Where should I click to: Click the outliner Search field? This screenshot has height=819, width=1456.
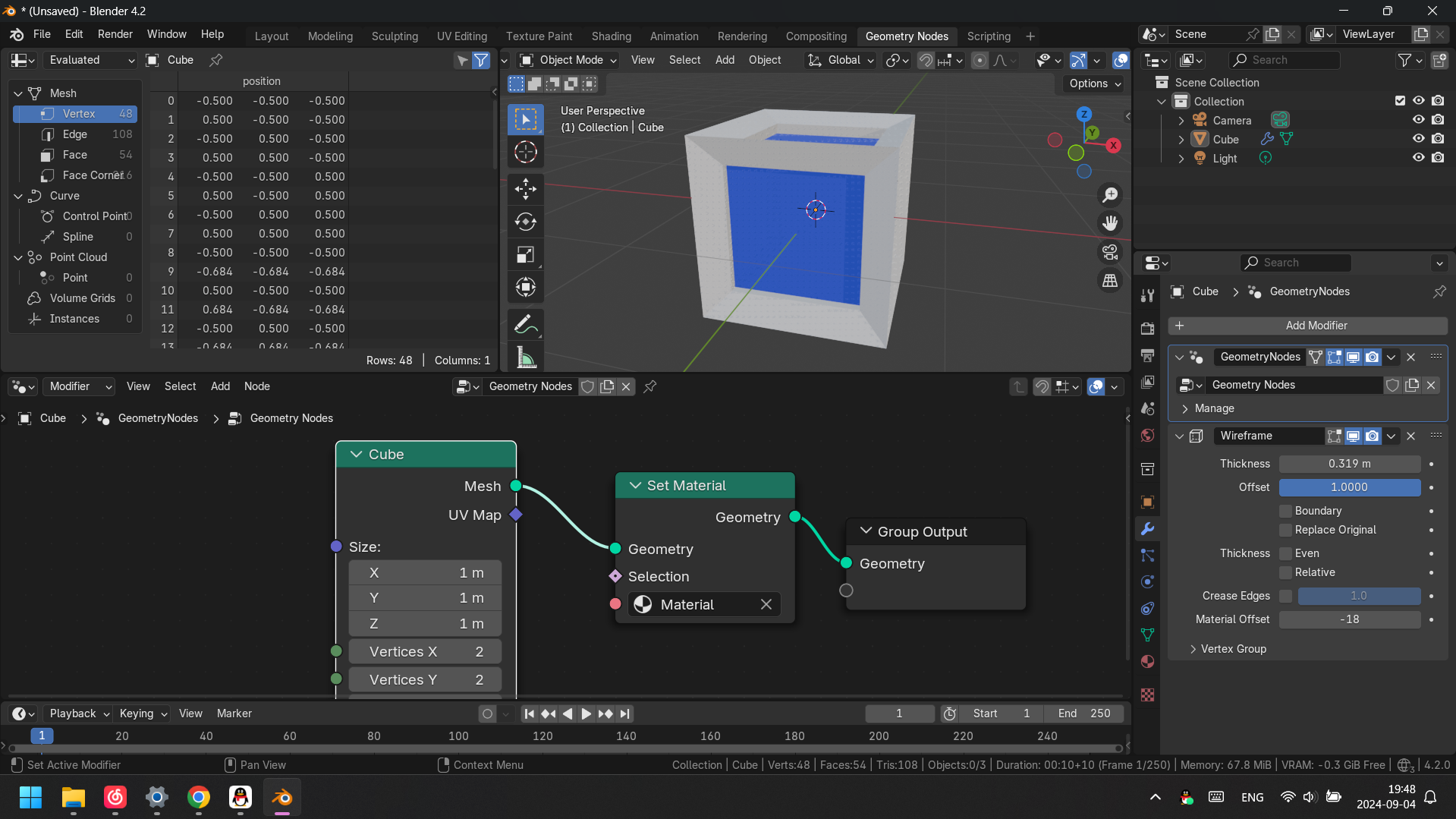1285,60
